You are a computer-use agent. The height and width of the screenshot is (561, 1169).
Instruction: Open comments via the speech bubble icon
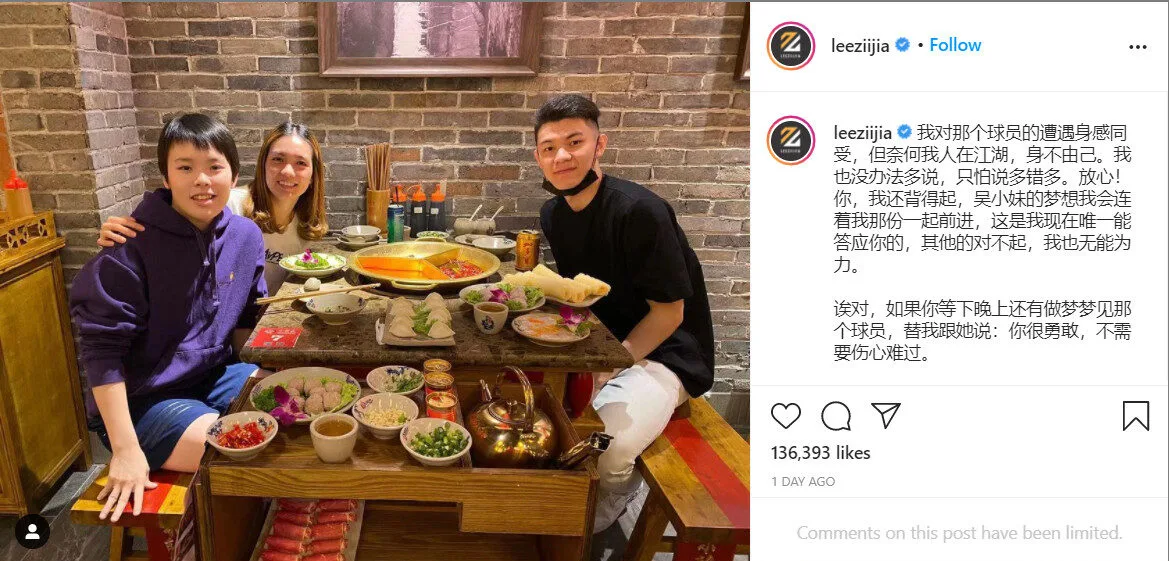pos(836,416)
